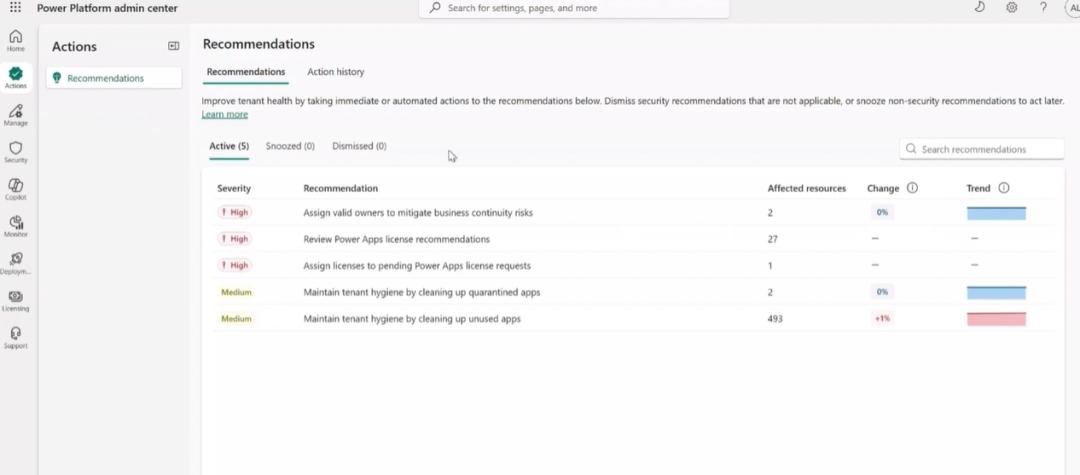Collapse the Actions side panel
This screenshot has width=1080, height=475.
[x=174, y=46]
